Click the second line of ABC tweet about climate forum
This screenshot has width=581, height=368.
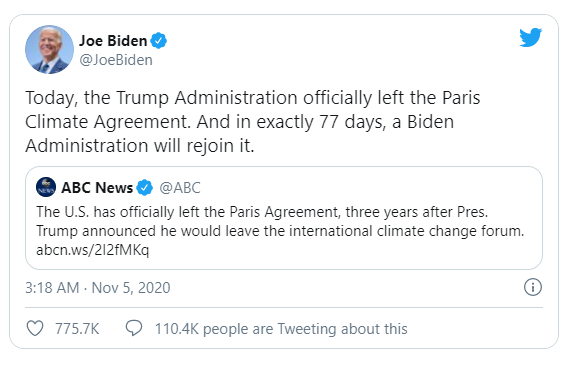point(280,231)
